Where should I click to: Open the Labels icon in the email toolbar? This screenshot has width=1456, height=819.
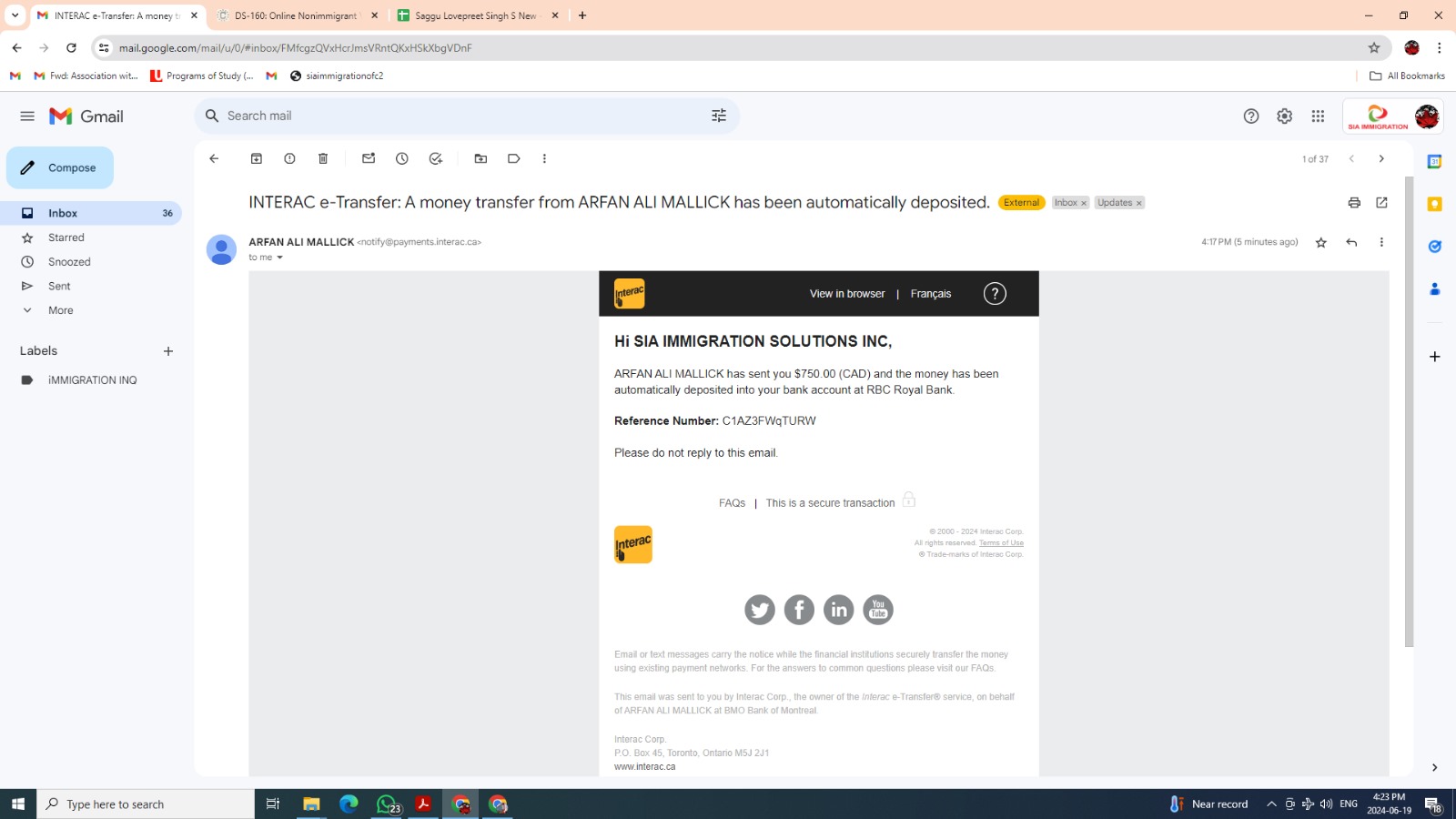pyautogui.click(x=514, y=158)
